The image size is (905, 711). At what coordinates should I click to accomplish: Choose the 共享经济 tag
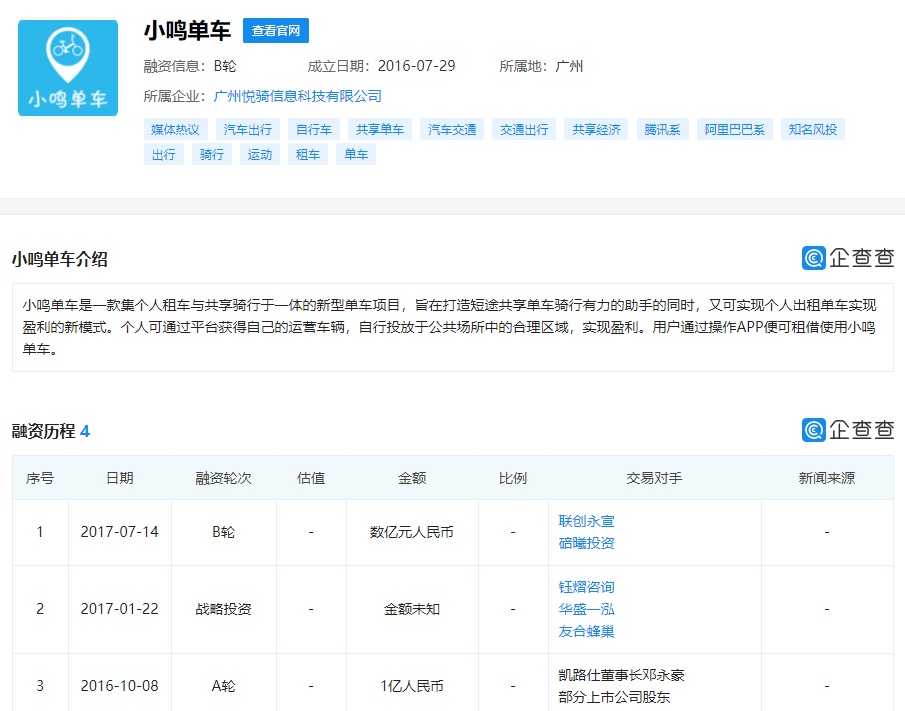pos(596,129)
